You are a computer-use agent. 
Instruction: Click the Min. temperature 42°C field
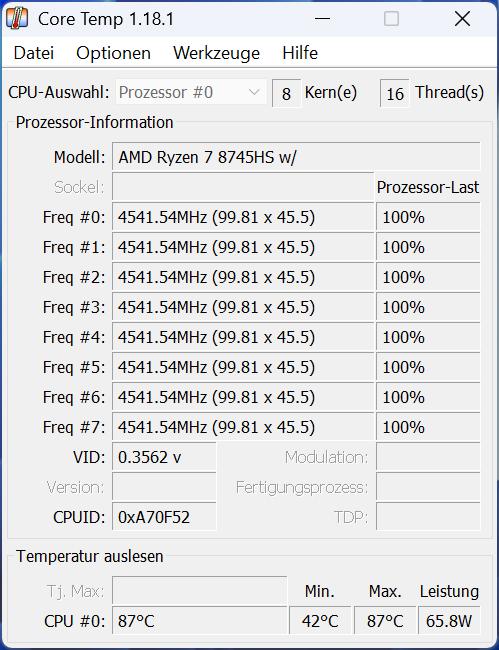tap(320, 621)
